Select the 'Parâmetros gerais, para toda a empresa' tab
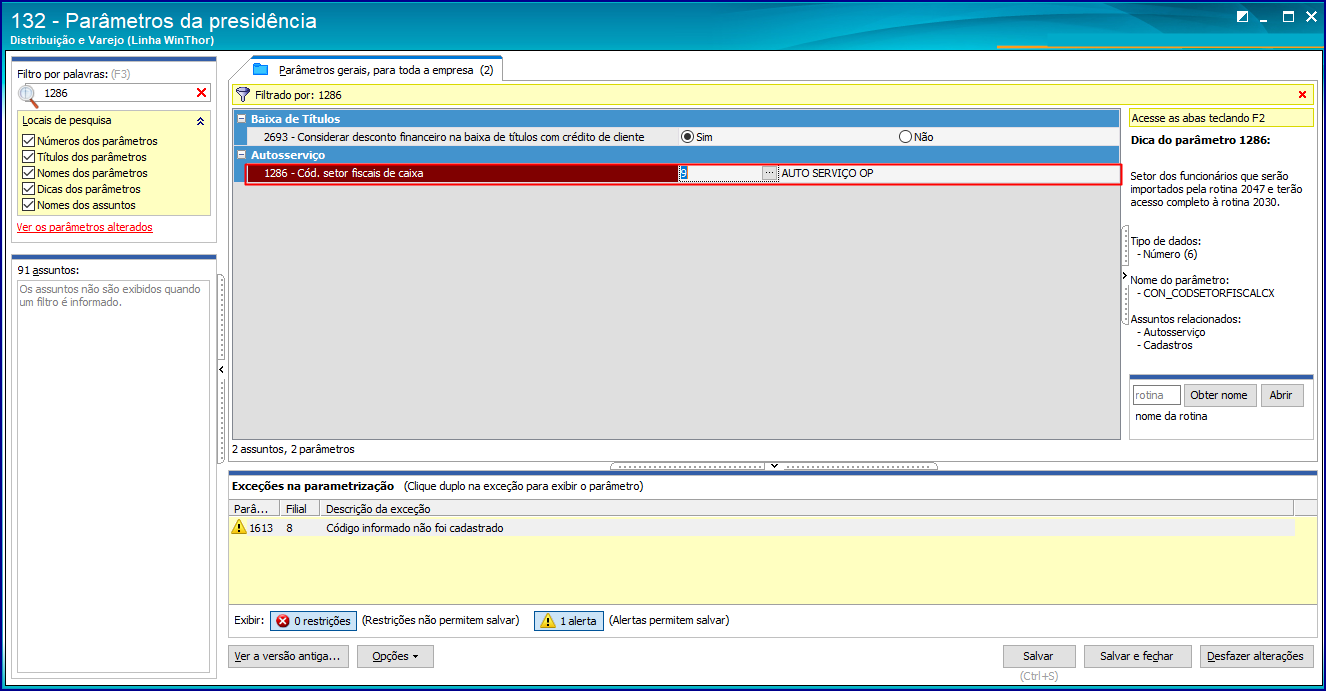1326x691 pixels. 376,70
